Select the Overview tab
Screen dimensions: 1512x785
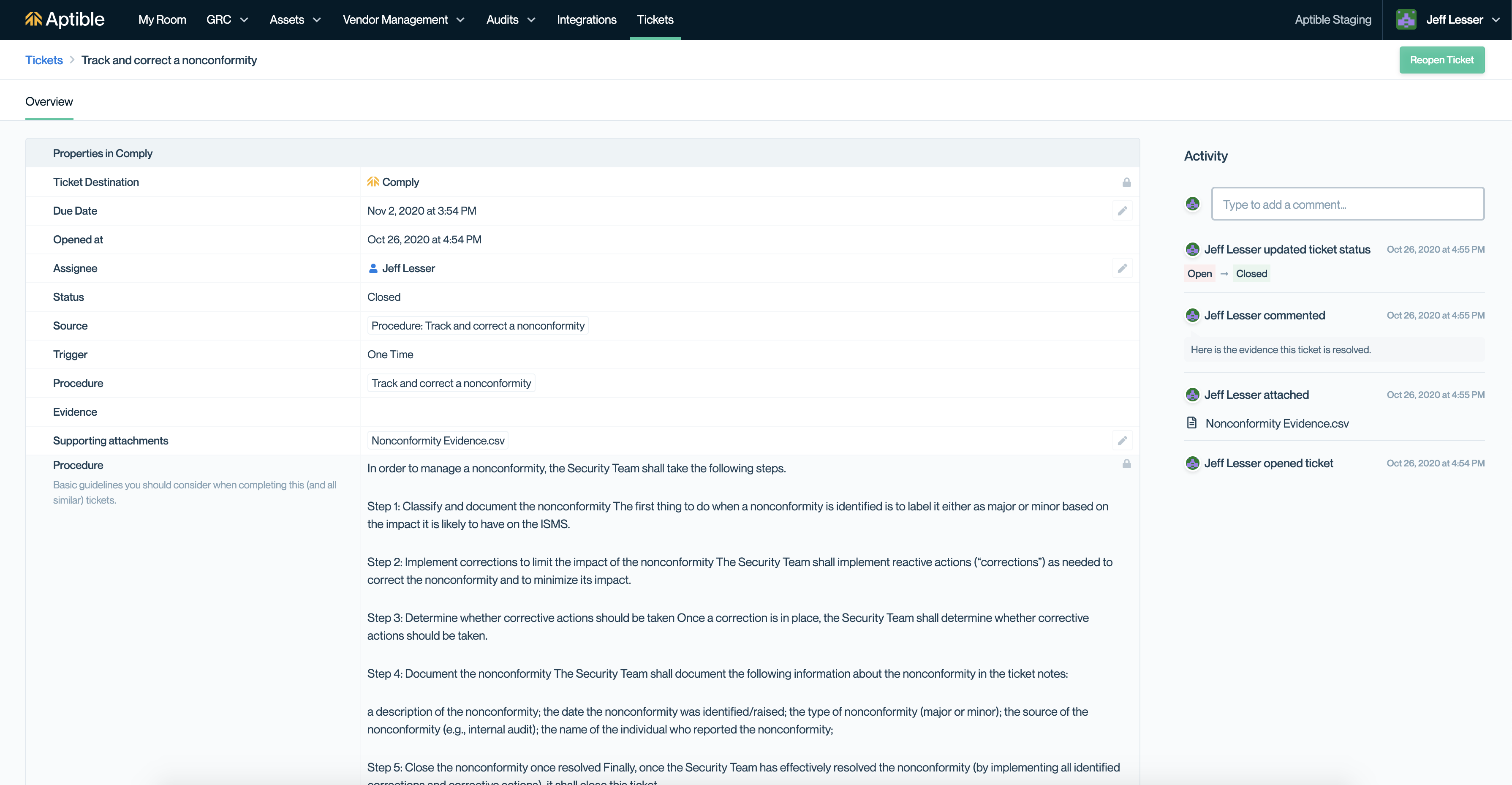[49, 101]
